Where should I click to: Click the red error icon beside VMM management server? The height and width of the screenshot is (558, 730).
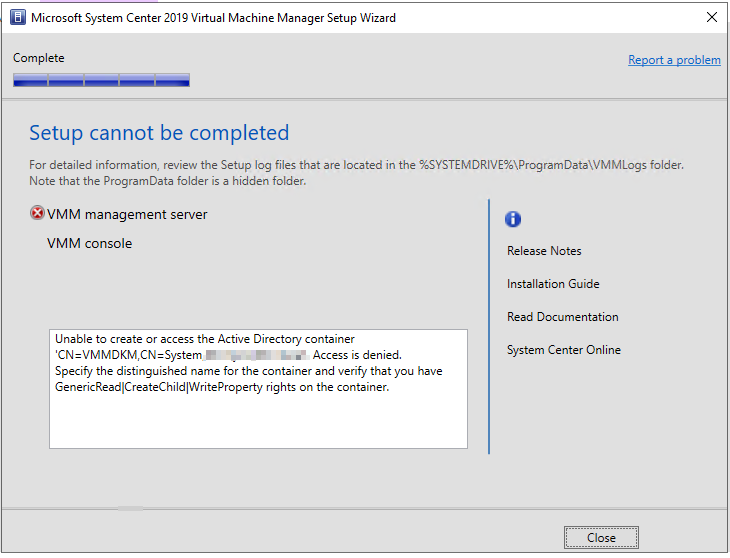(37, 213)
